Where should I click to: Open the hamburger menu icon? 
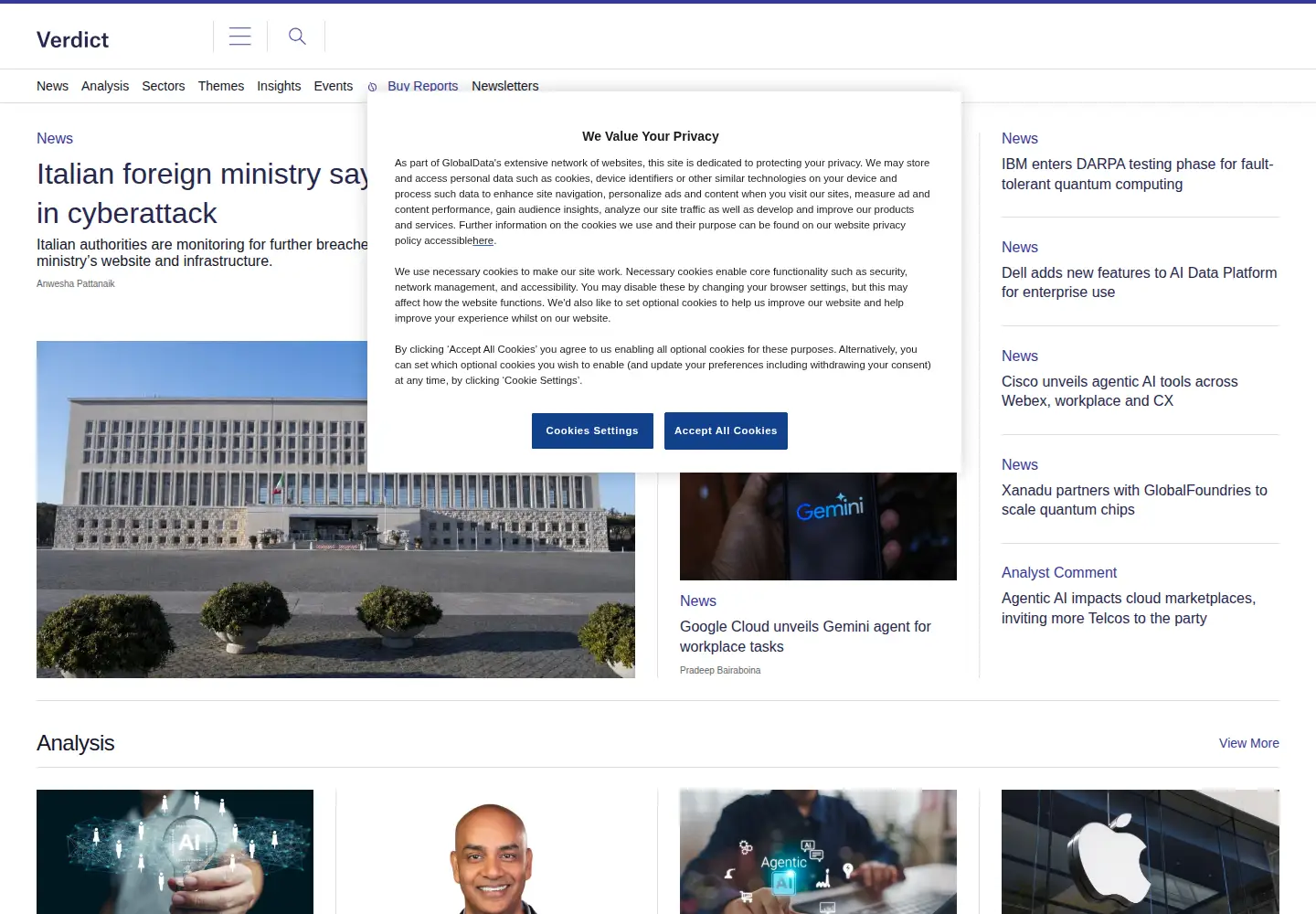240,37
